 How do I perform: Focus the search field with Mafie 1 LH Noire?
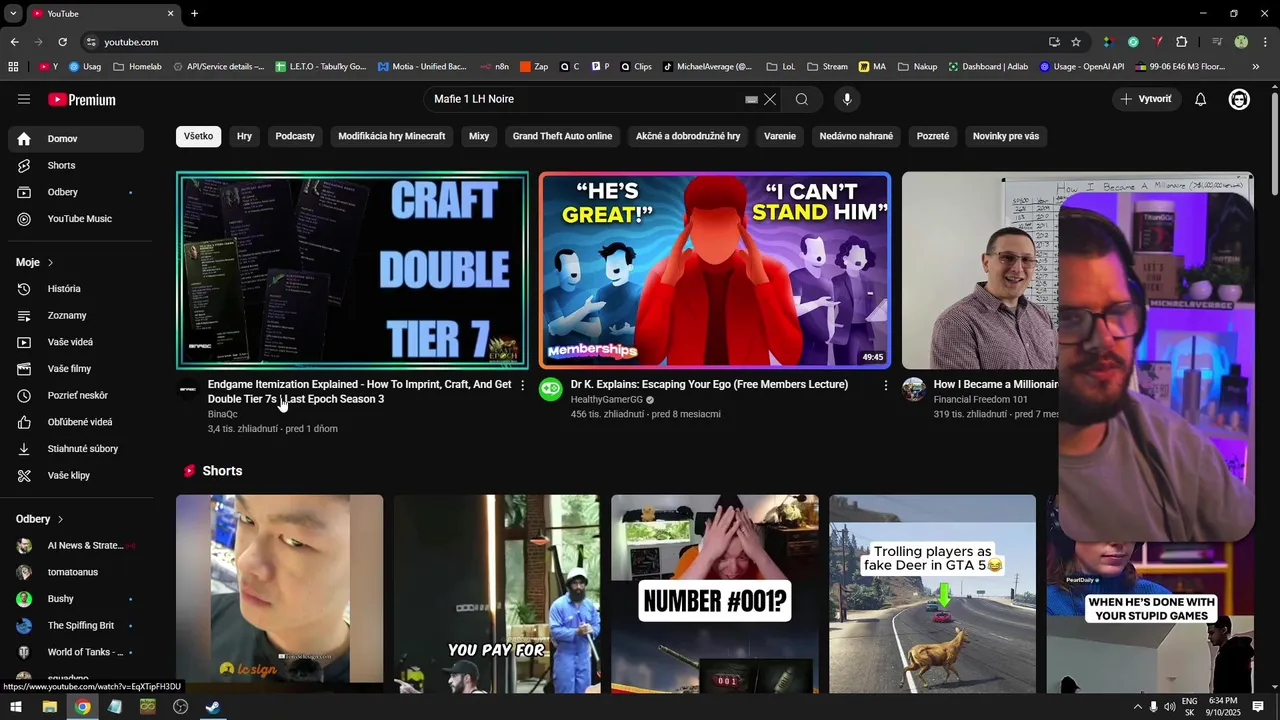pyautogui.click(x=585, y=99)
